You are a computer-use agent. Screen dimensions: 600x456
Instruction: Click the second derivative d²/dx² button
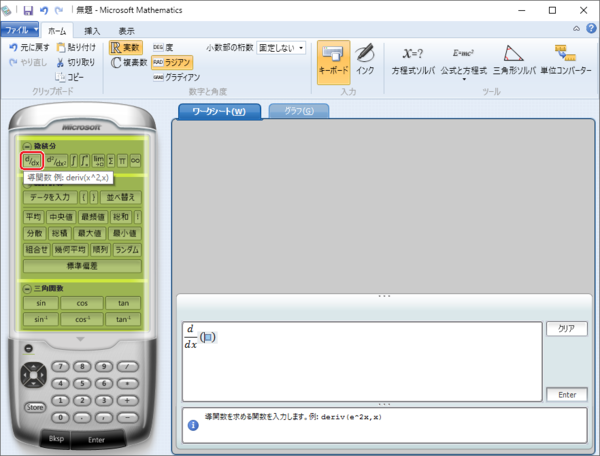click(57, 161)
